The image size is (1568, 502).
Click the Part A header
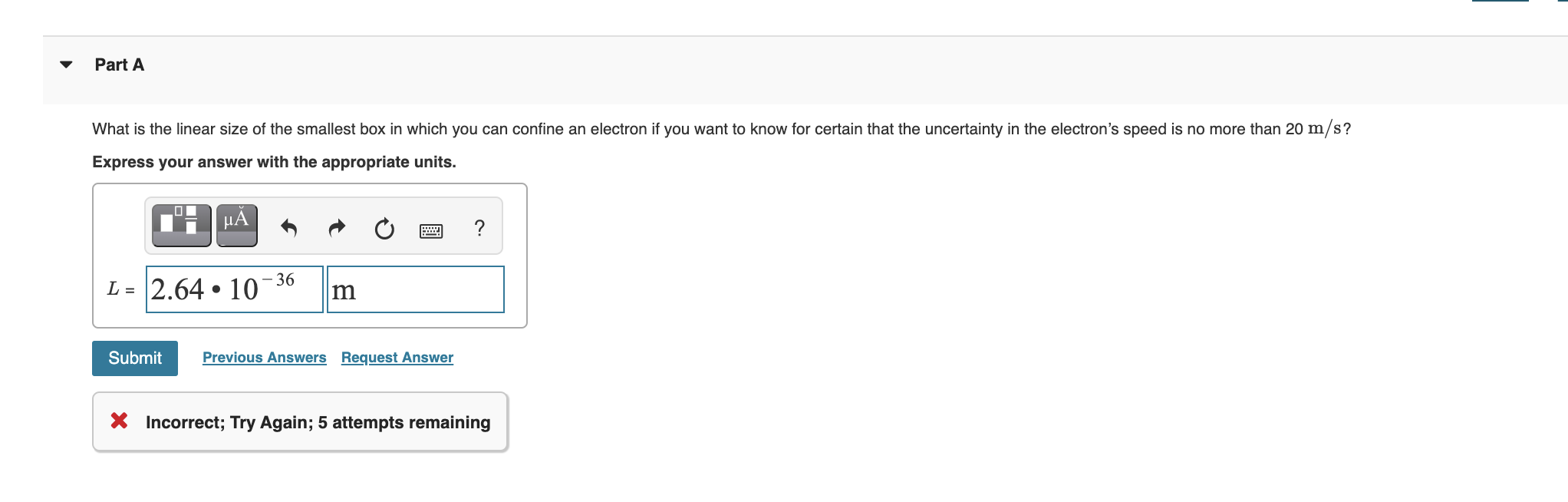tap(119, 64)
